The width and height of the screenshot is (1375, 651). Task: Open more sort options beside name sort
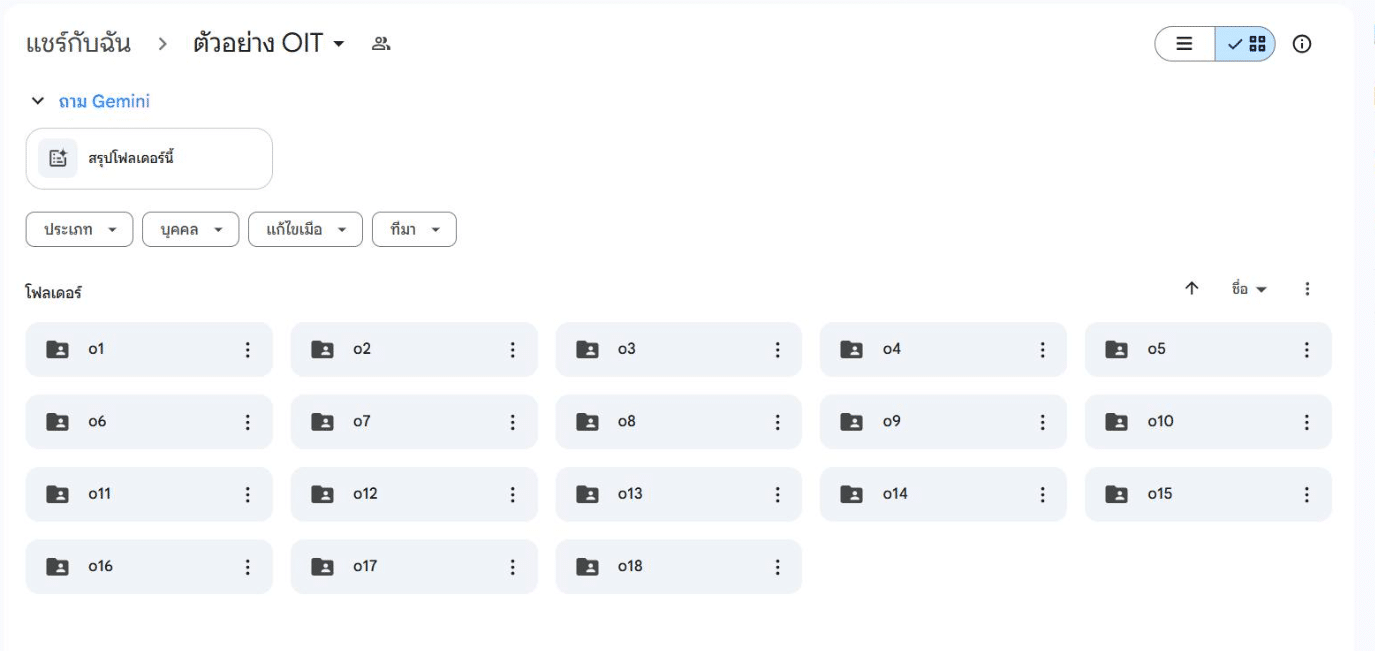[1306, 289]
